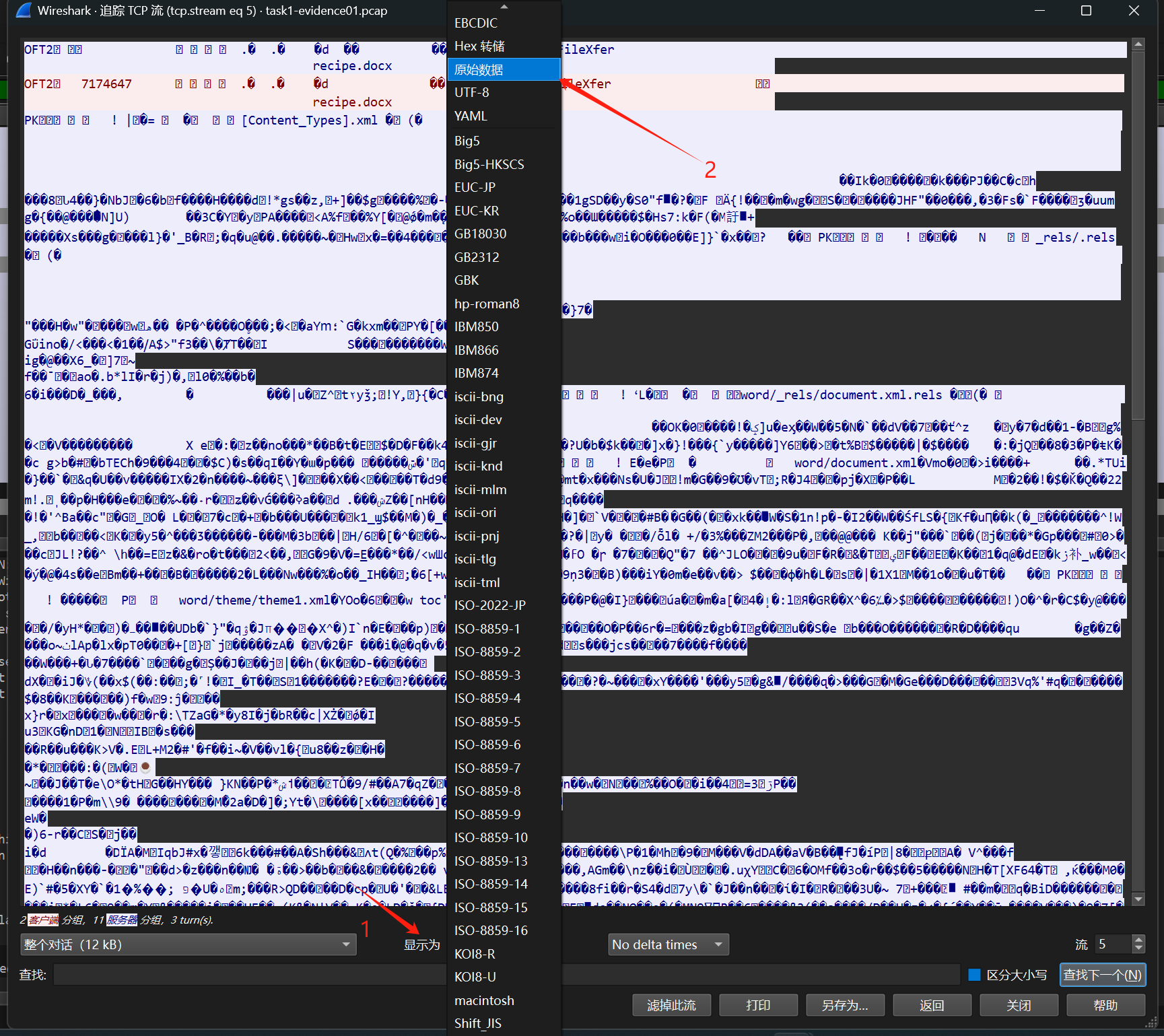Select KOI8-R encoding
The image size is (1164, 1036).
(504, 954)
